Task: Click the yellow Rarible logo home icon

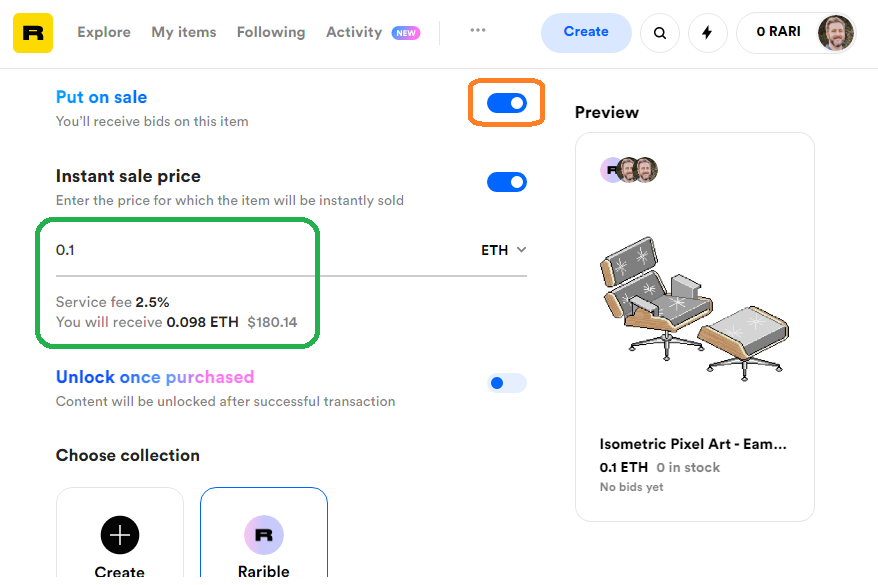Action: [x=33, y=33]
